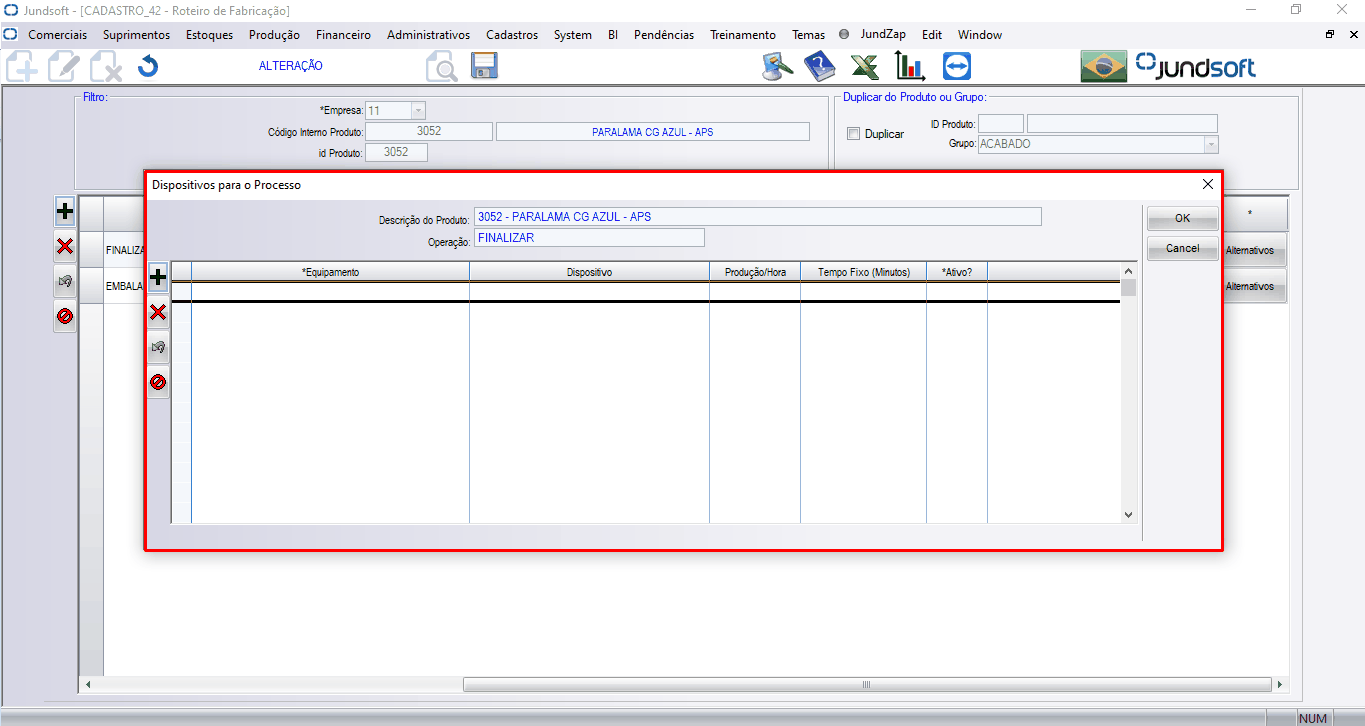The width and height of the screenshot is (1365, 726).
Task: Add a device row with the dialog plus icon
Action: pyautogui.click(x=158, y=278)
